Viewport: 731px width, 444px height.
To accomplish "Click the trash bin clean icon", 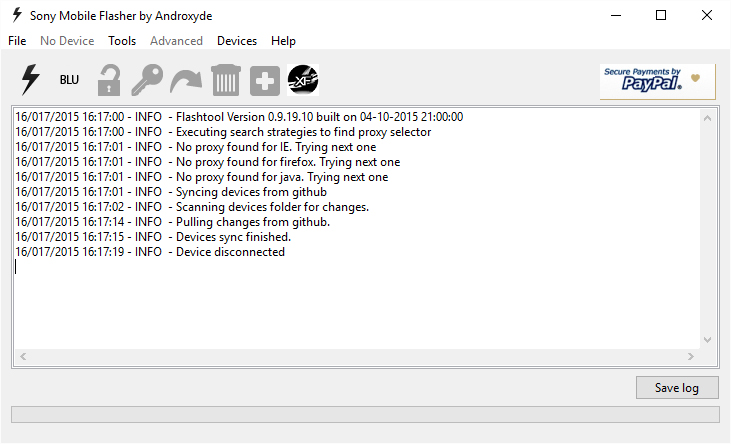I will 226,80.
